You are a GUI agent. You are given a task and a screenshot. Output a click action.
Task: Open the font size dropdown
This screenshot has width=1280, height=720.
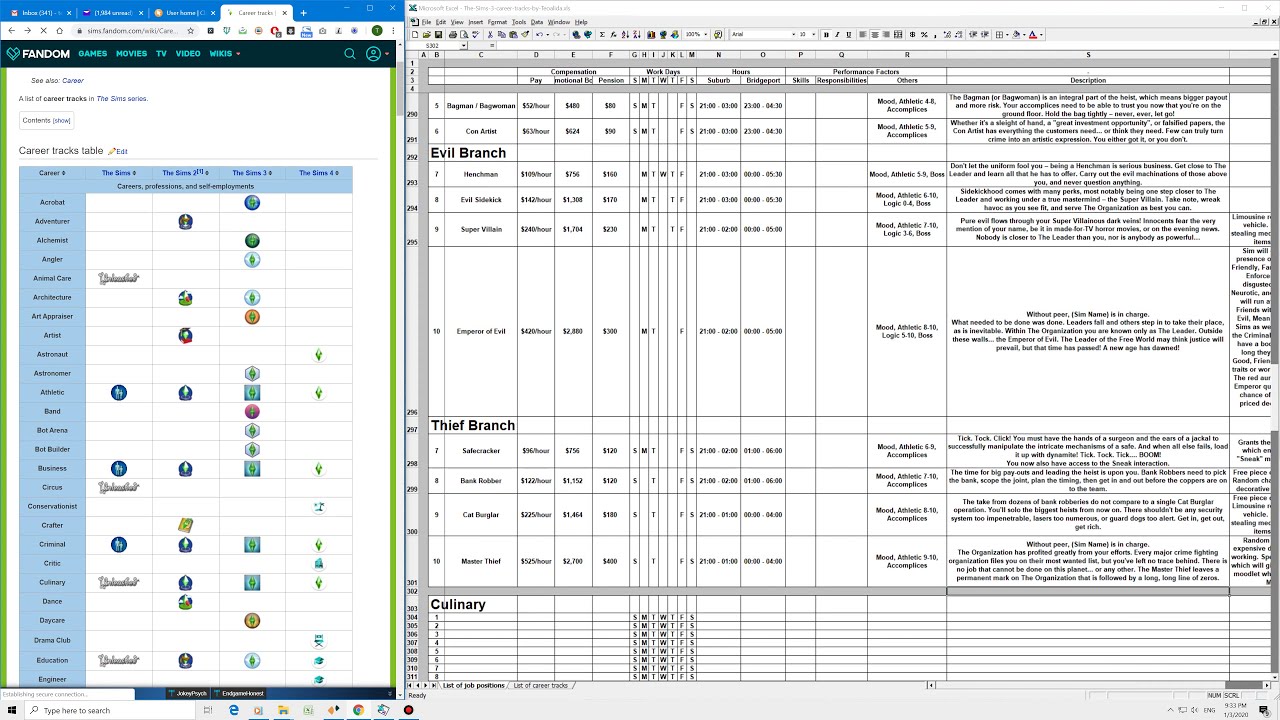[x=814, y=34]
